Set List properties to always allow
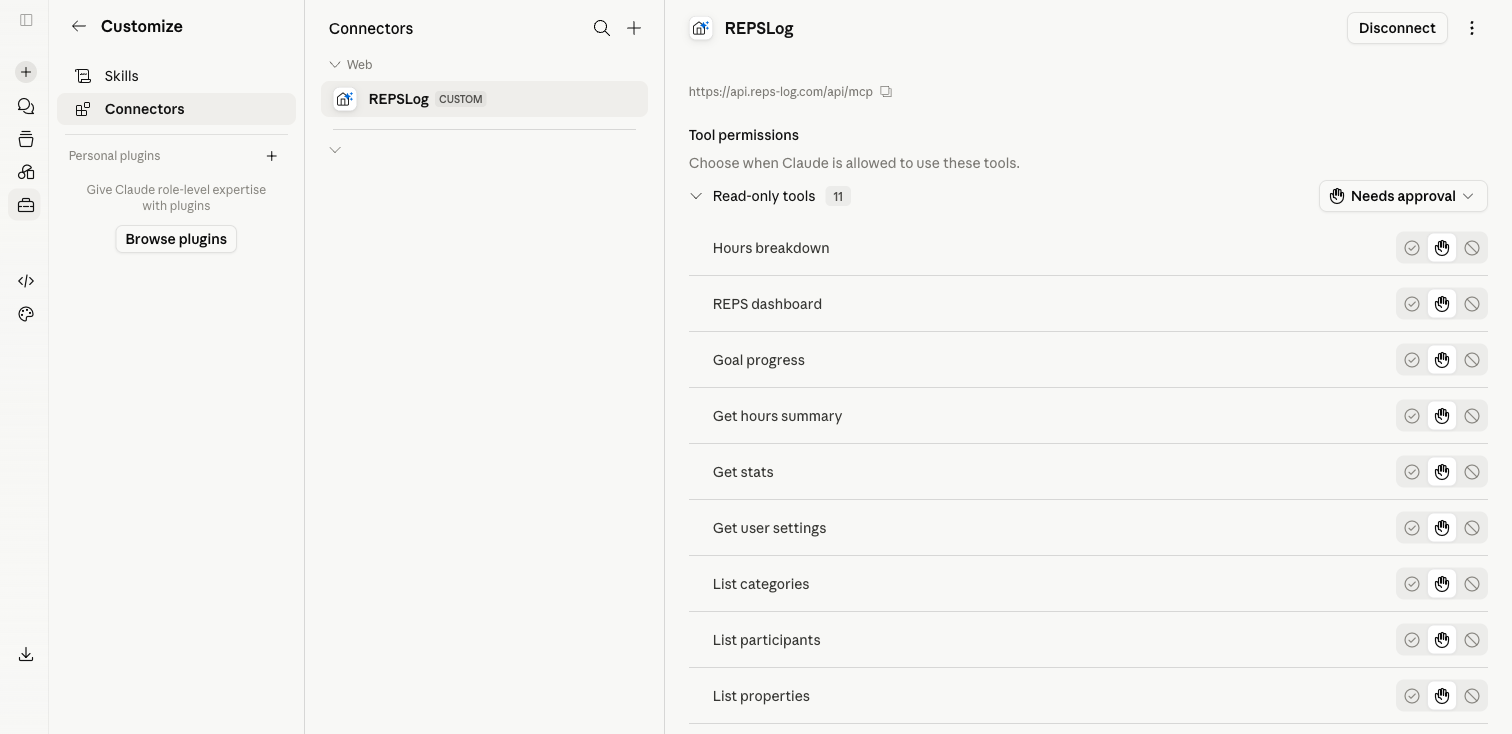 click(1412, 696)
